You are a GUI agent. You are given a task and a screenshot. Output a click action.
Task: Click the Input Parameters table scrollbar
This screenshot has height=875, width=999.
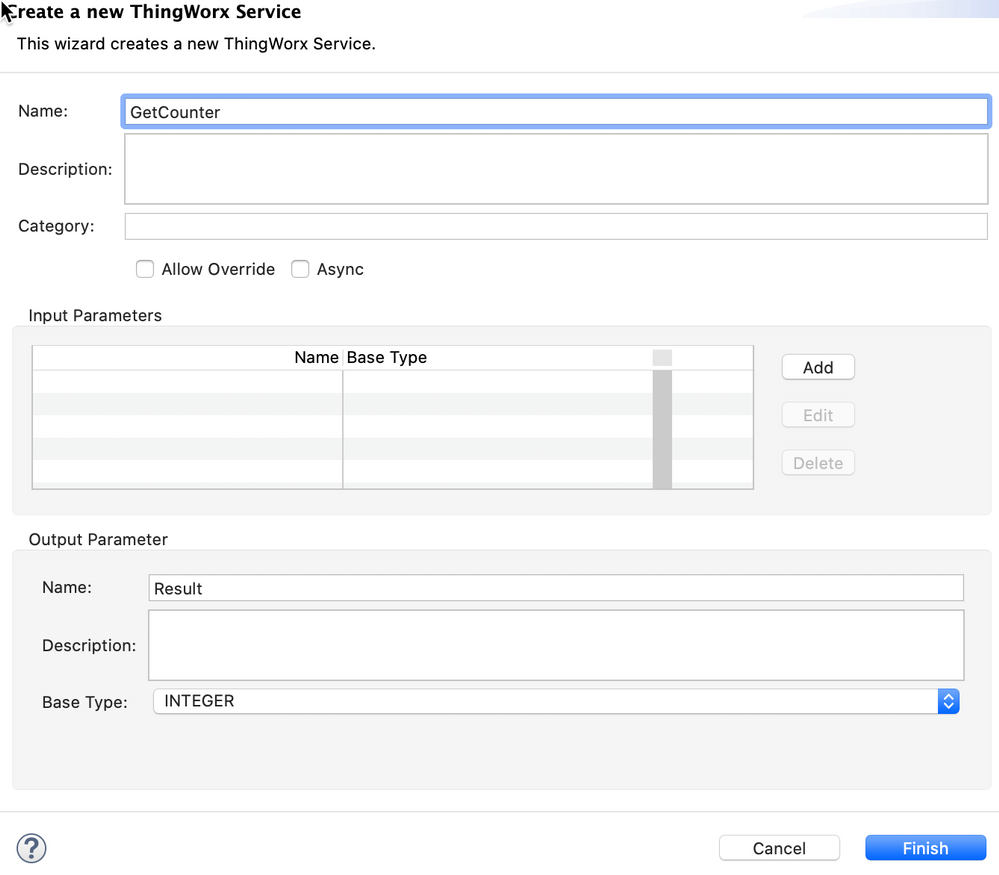coord(662,428)
